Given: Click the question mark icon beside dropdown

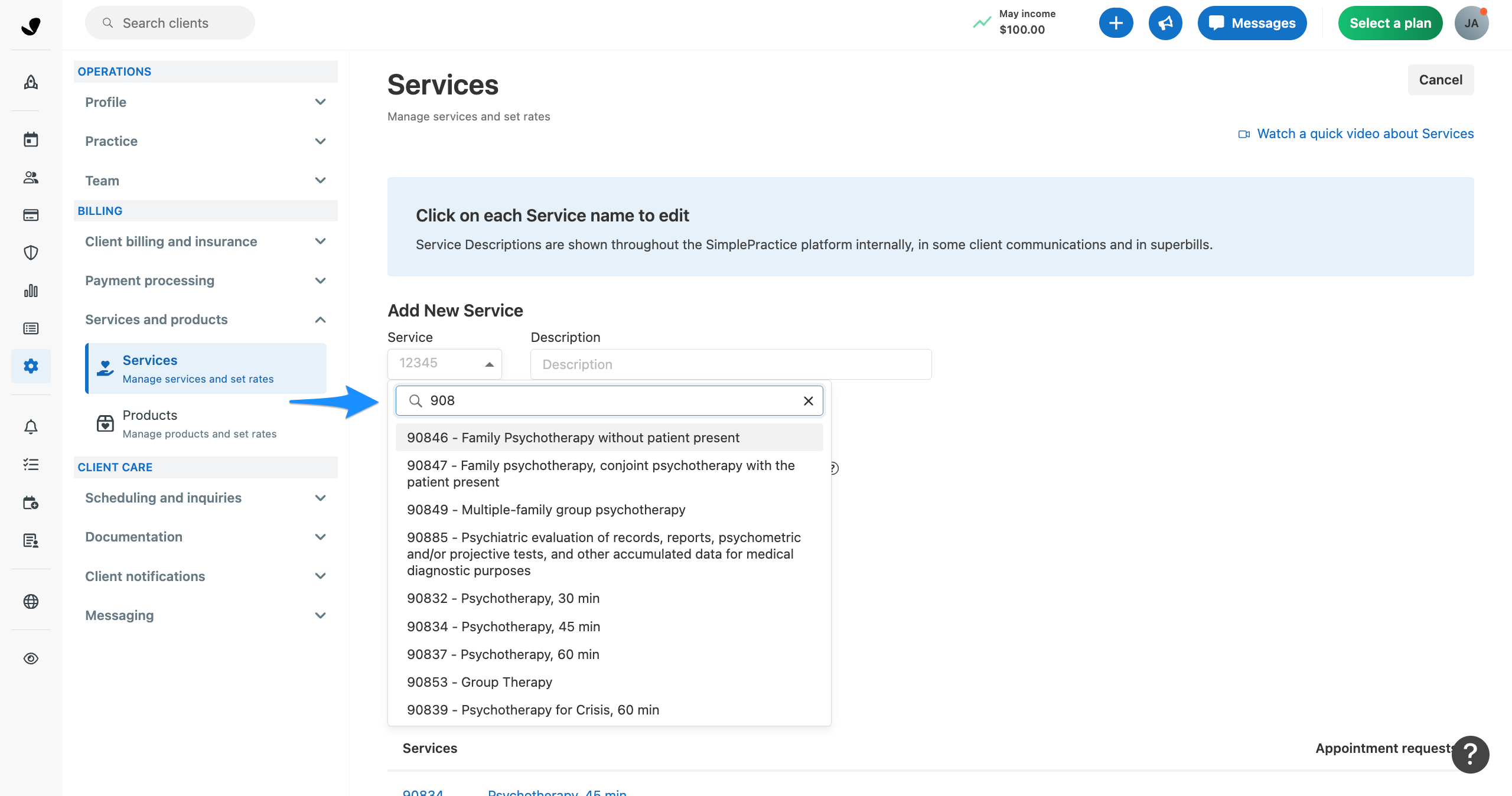Looking at the screenshot, I should [x=833, y=468].
